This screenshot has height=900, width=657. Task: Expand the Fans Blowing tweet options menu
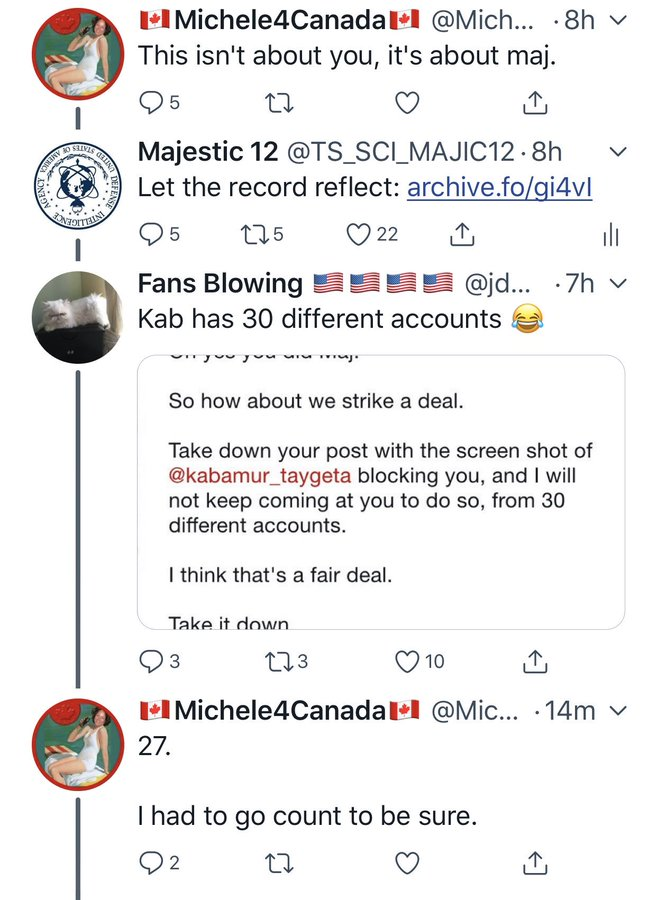pos(617,283)
